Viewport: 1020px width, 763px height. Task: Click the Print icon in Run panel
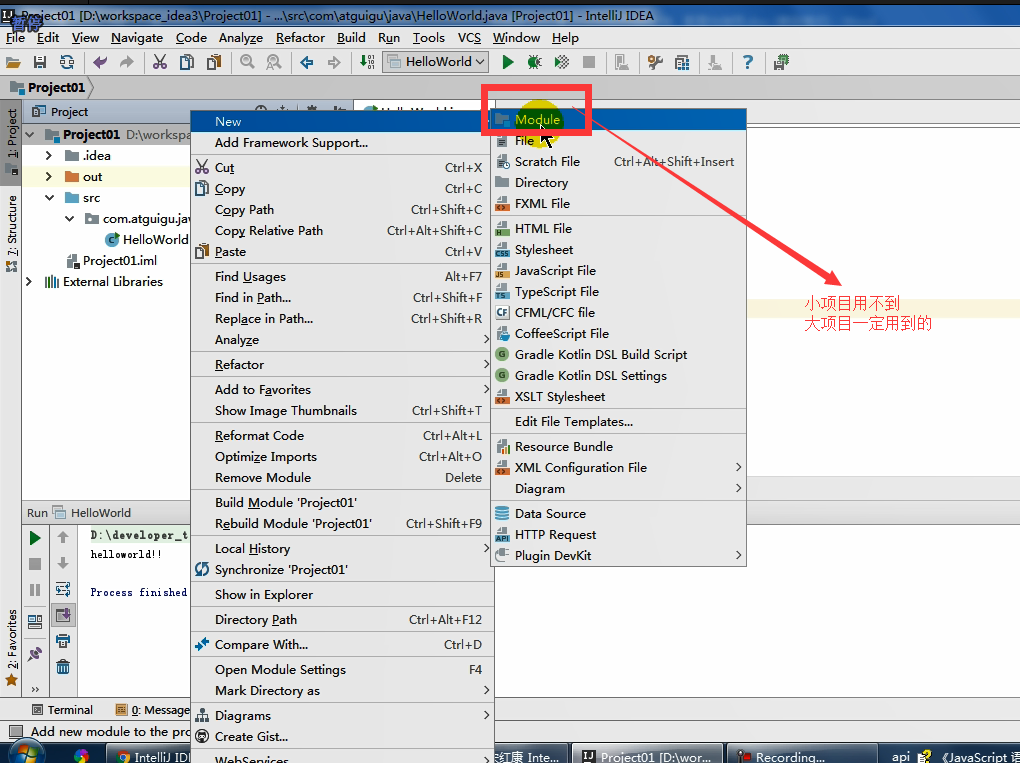(62, 641)
